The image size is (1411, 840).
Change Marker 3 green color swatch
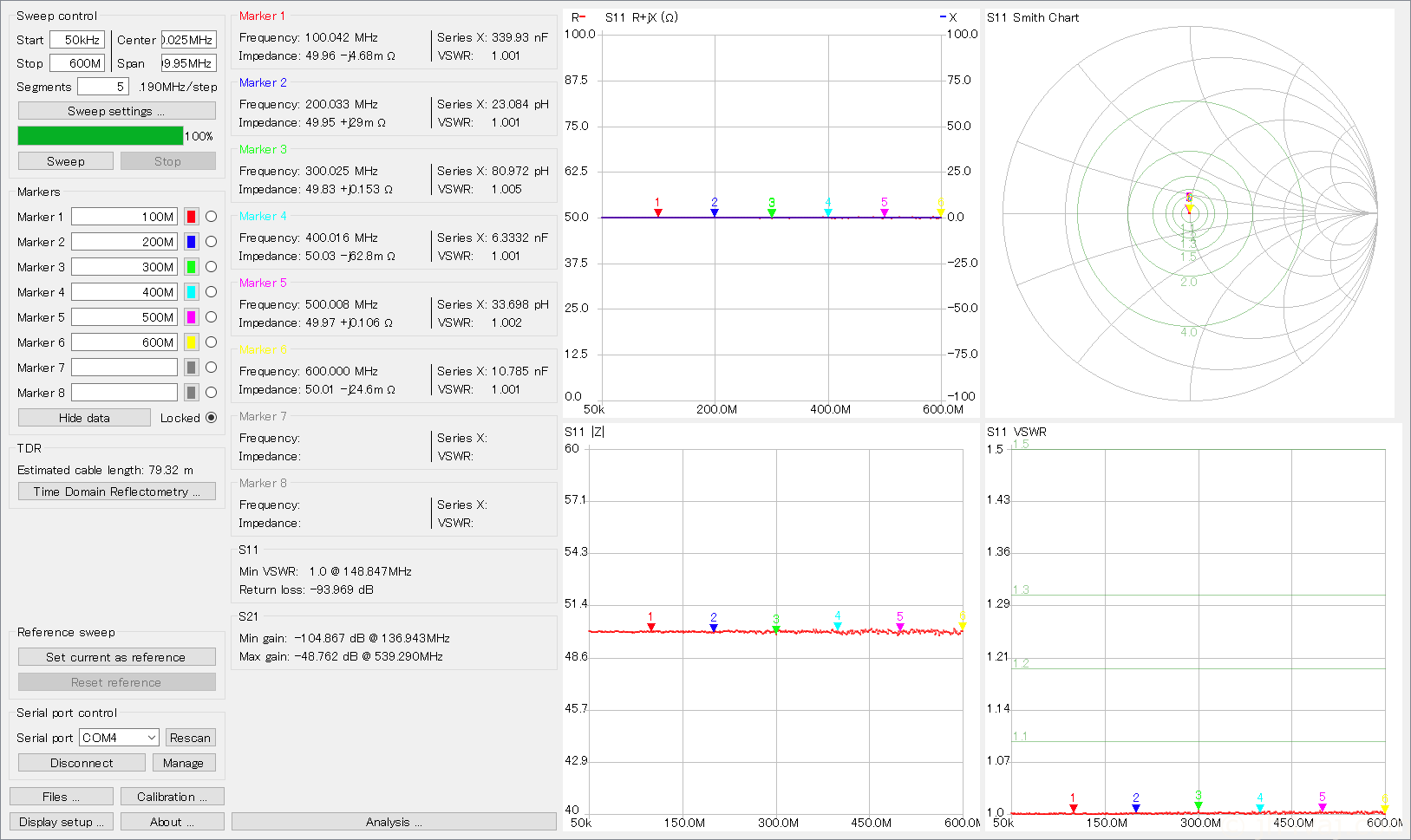(x=192, y=267)
